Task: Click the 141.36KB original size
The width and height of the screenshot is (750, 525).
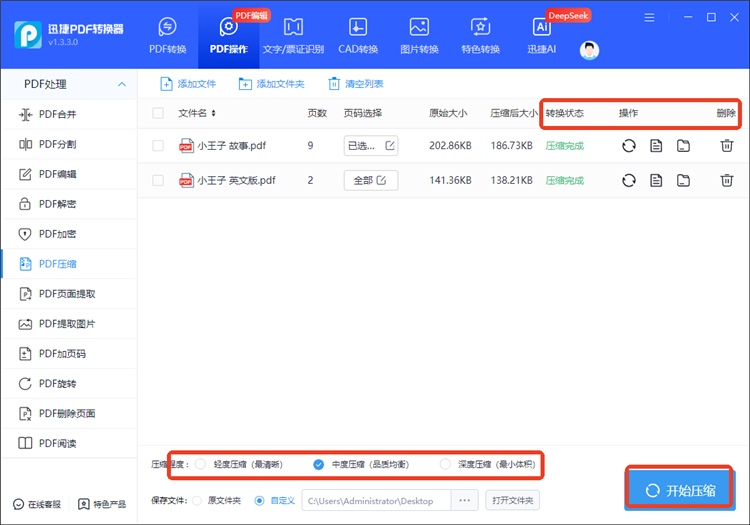Action: (450, 180)
